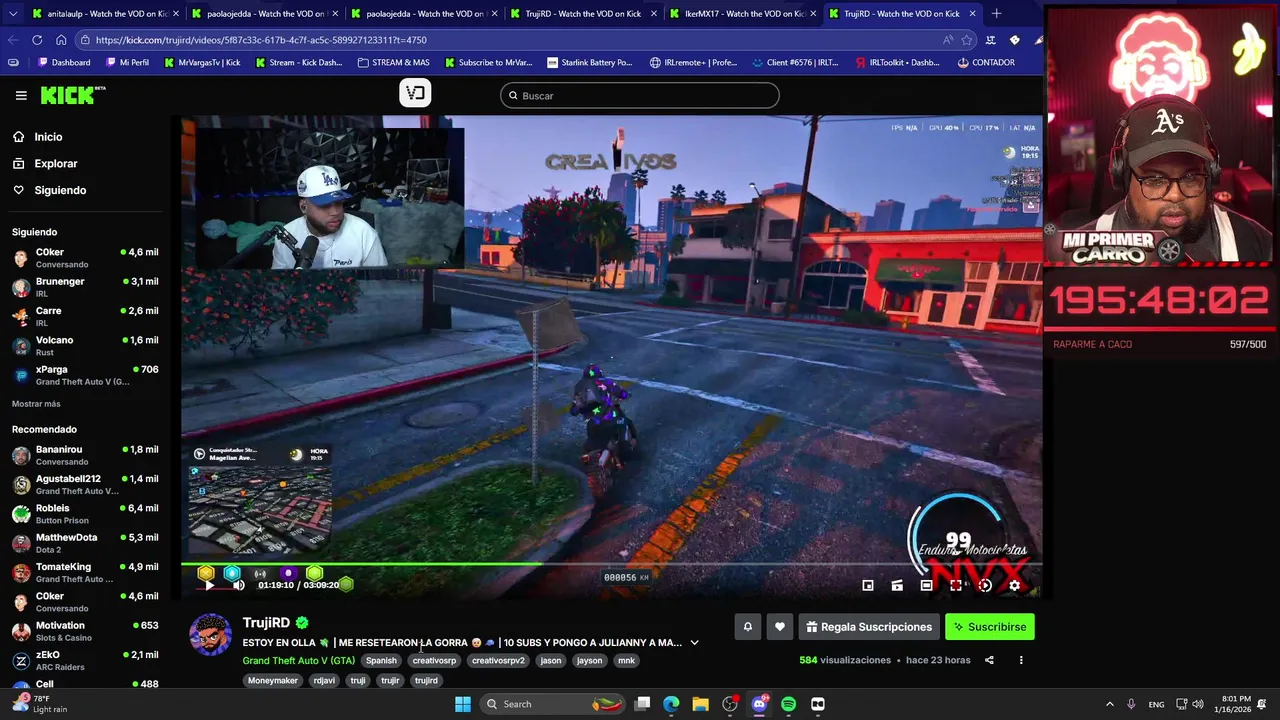Expand the stream title chevron
Screen dimensions: 1280x720
pyautogui.click(x=694, y=643)
